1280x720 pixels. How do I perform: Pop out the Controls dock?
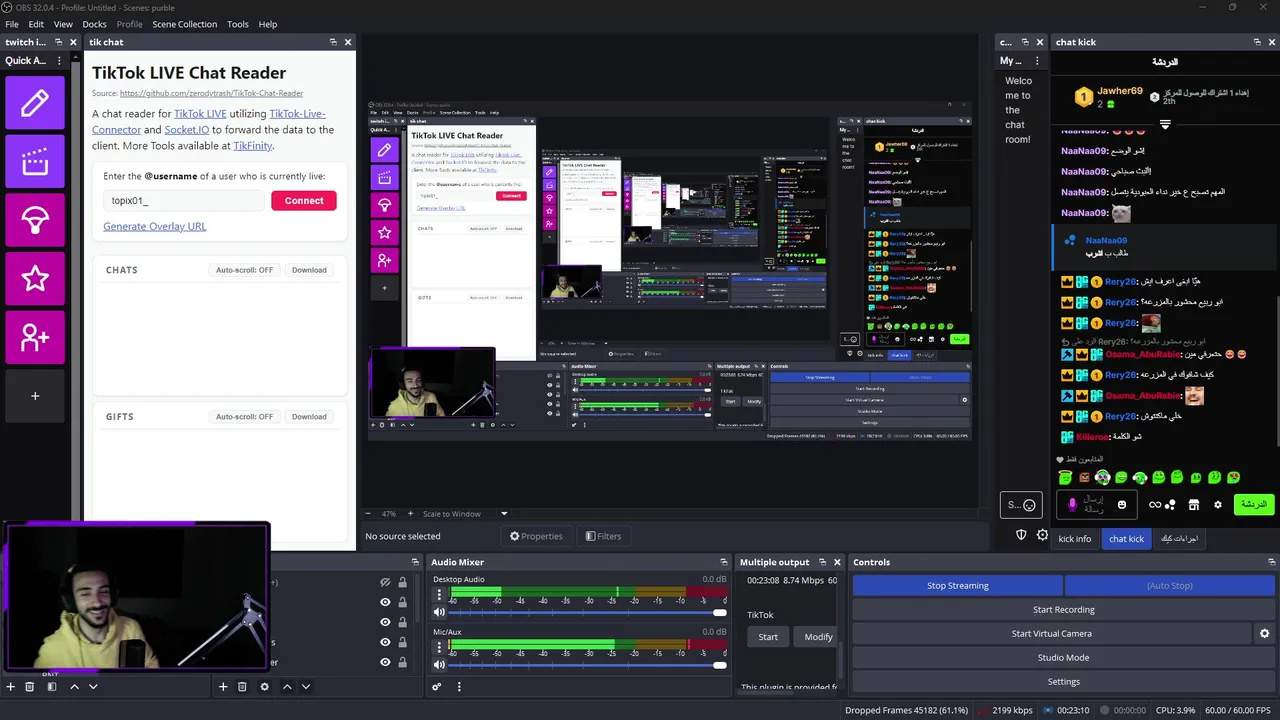(1272, 562)
